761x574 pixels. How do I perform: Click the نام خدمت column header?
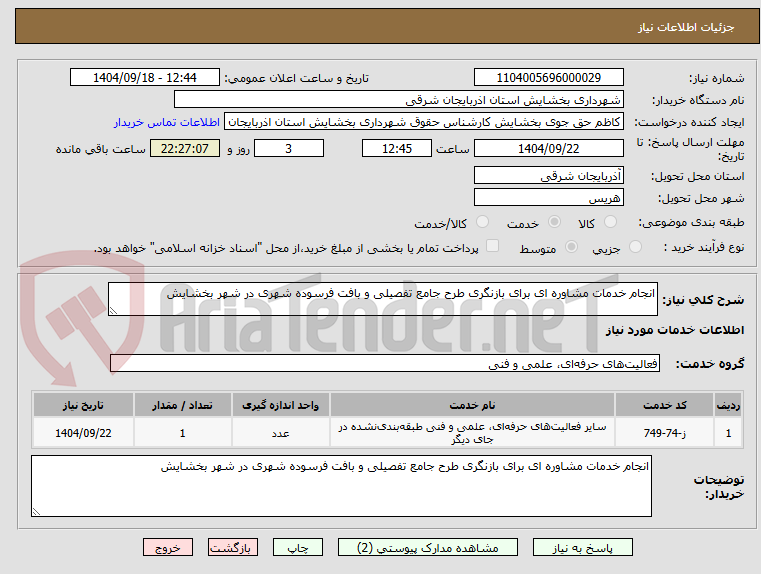coord(472,405)
